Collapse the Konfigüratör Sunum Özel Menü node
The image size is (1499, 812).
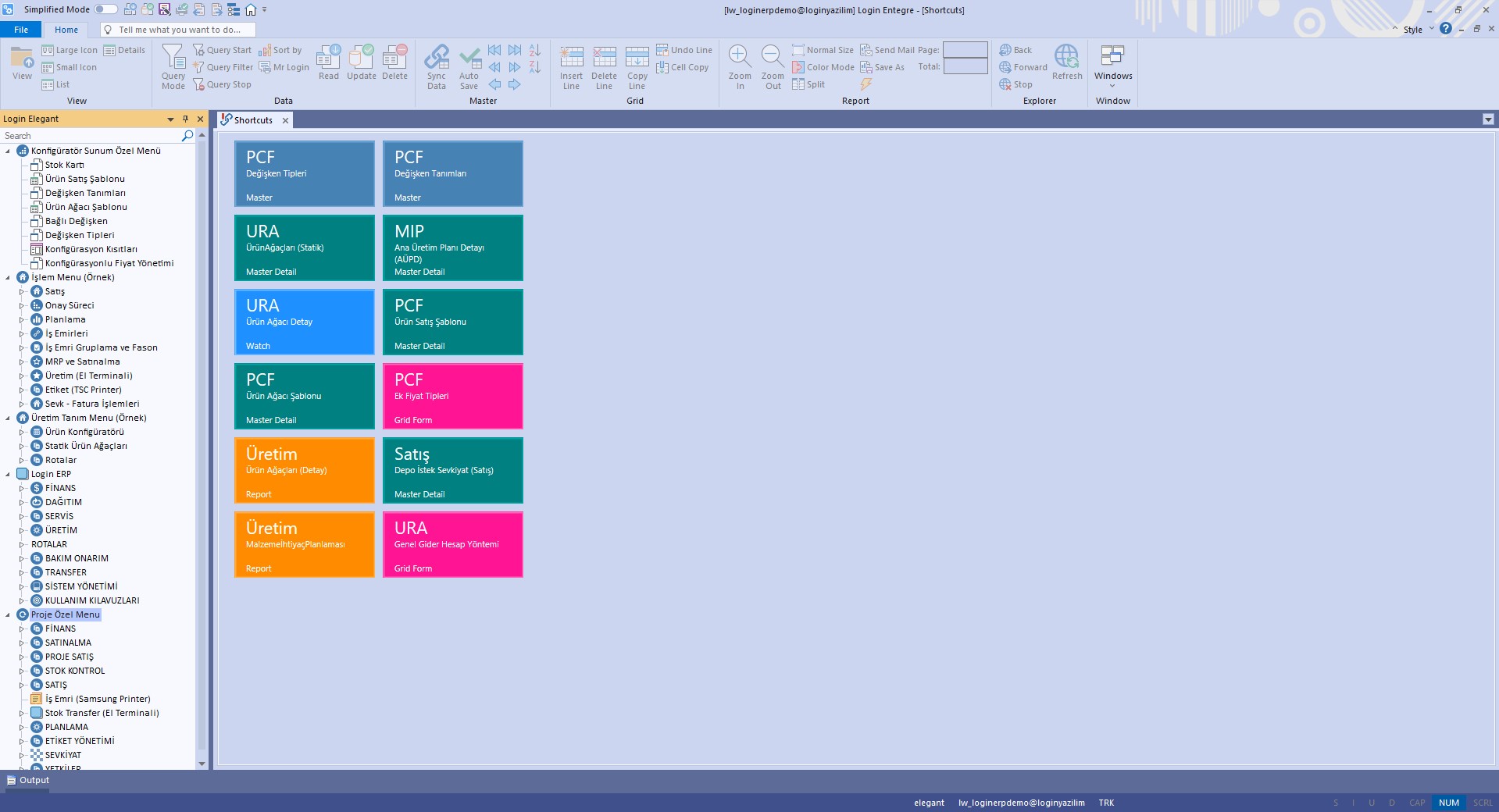point(8,150)
